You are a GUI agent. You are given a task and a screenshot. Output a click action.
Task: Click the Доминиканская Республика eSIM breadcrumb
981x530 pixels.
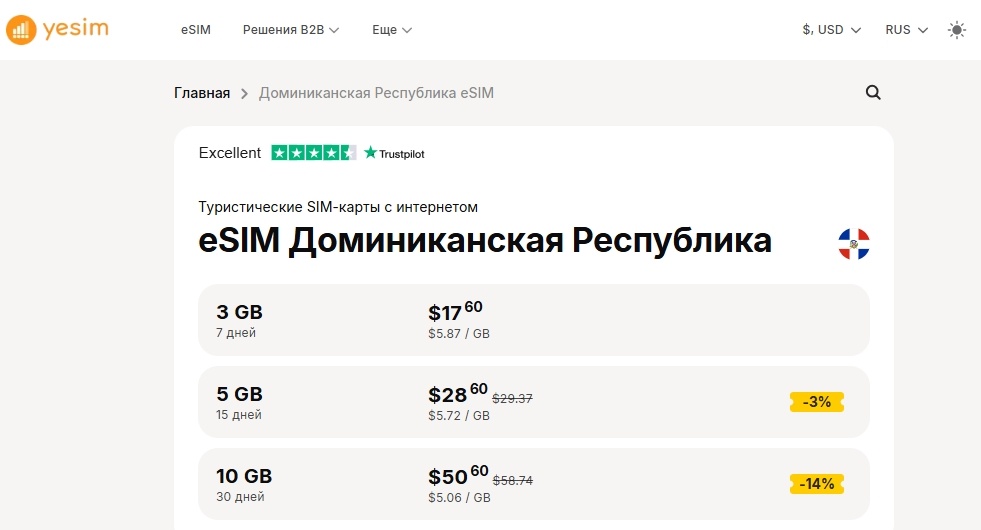point(376,93)
